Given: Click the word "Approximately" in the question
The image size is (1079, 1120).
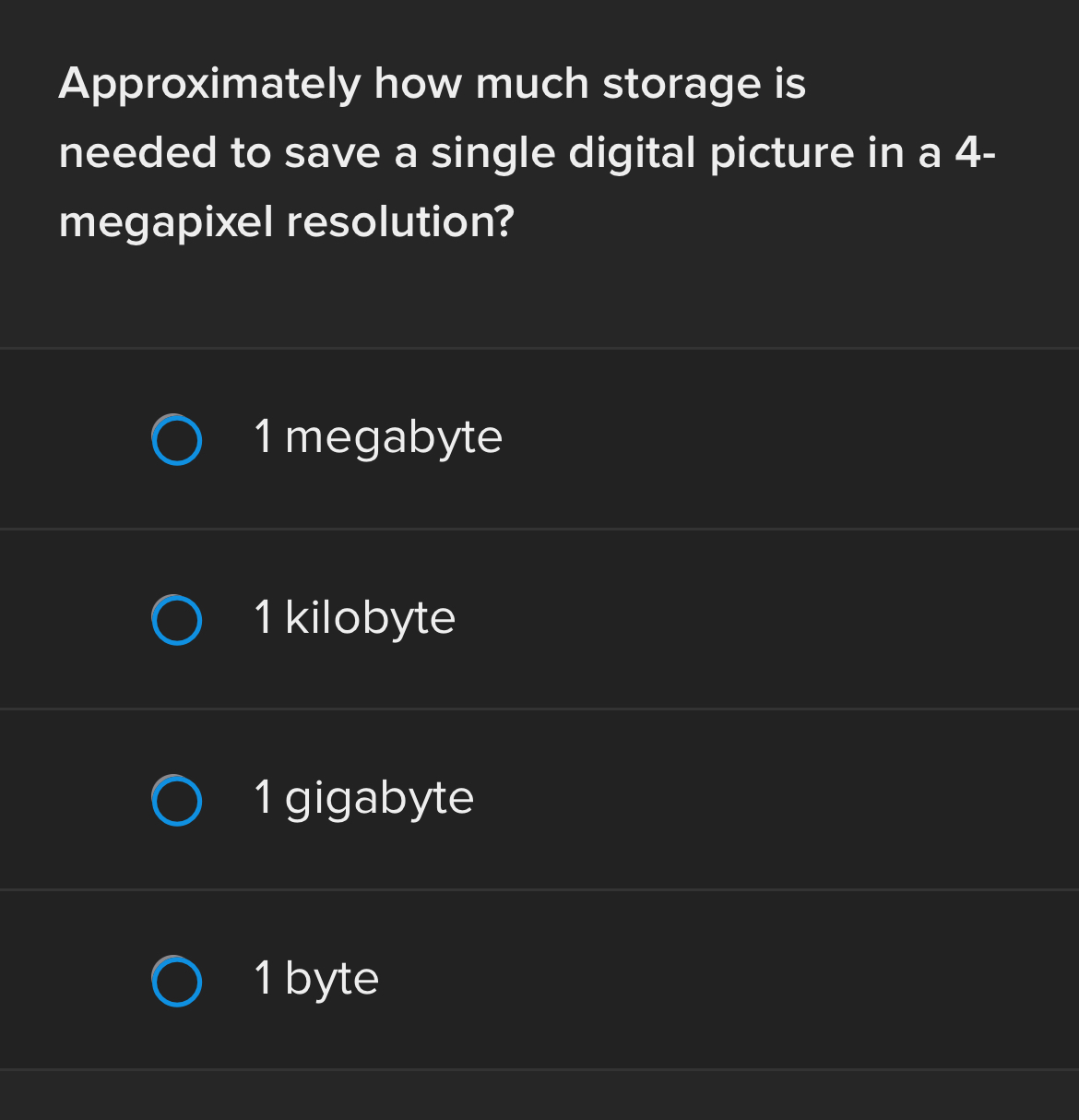Looking at the screenshot, I should click(x=209, y=84).
